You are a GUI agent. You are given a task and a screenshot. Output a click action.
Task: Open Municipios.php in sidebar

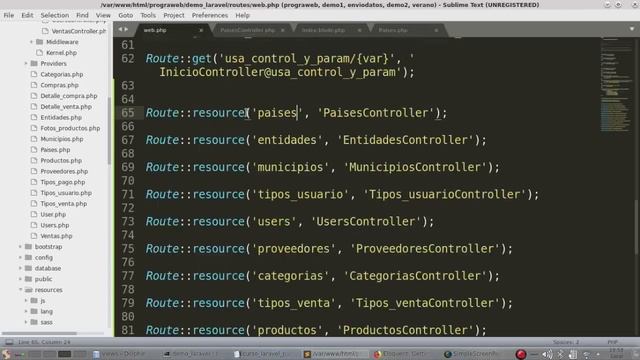(x=62, y=139)
